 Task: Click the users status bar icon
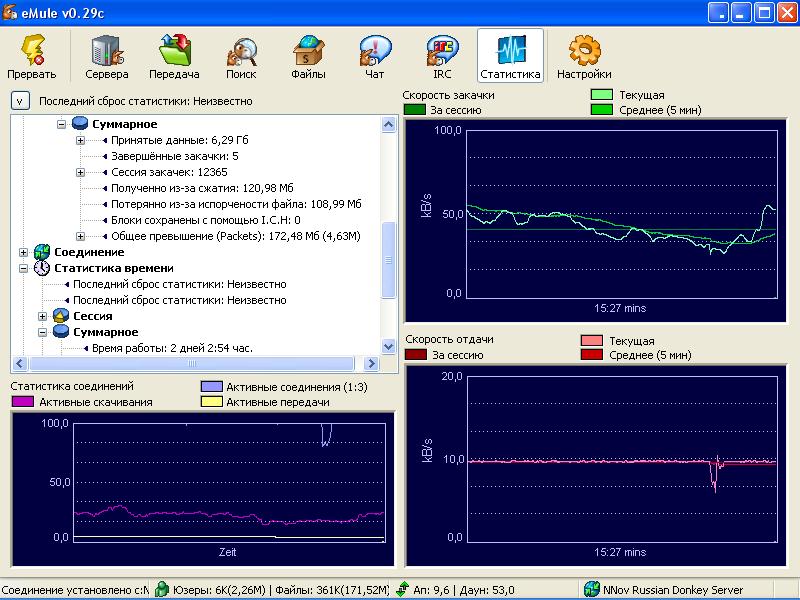point(162,589)
